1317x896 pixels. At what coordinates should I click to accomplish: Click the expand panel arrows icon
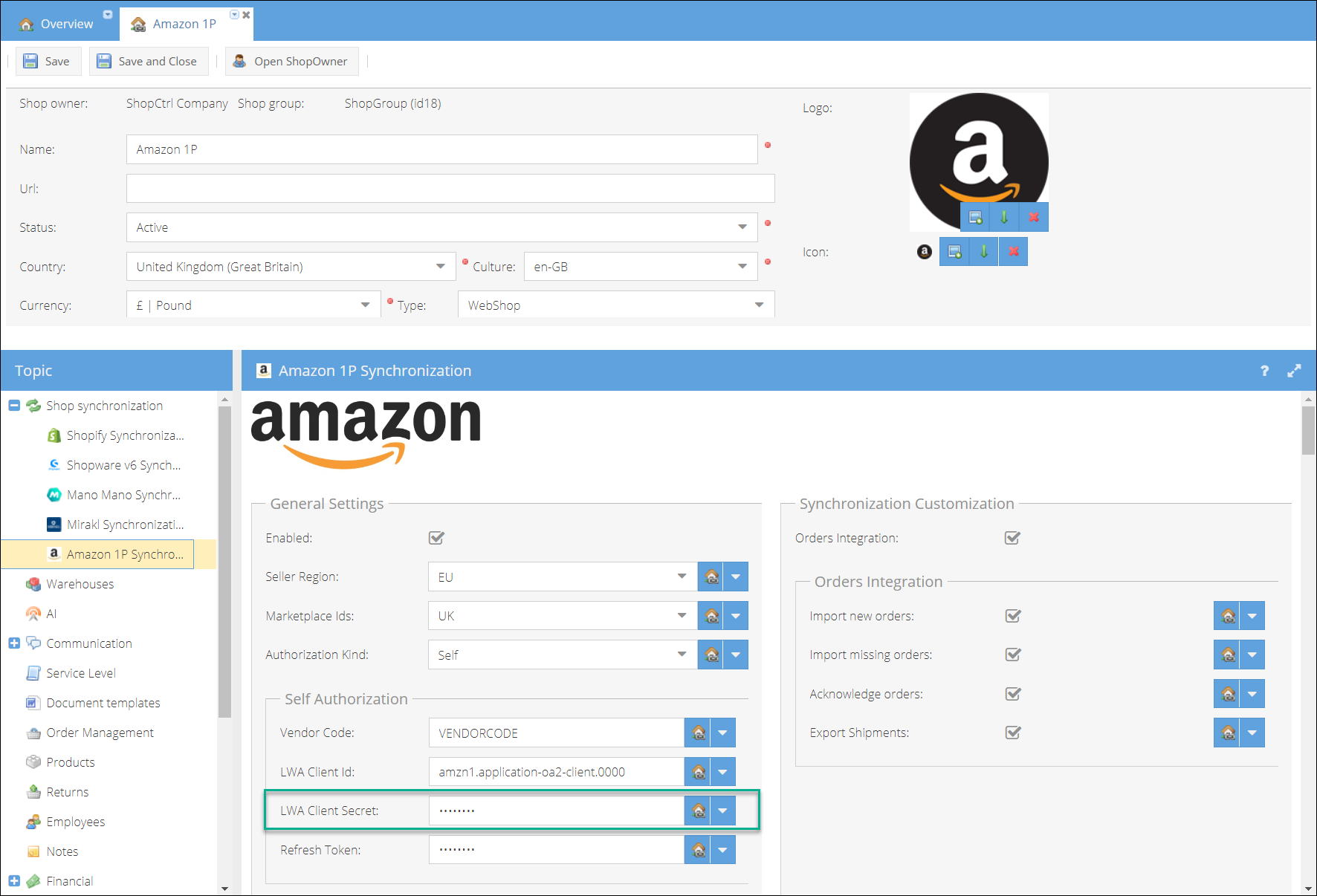tap(1294, 371)
